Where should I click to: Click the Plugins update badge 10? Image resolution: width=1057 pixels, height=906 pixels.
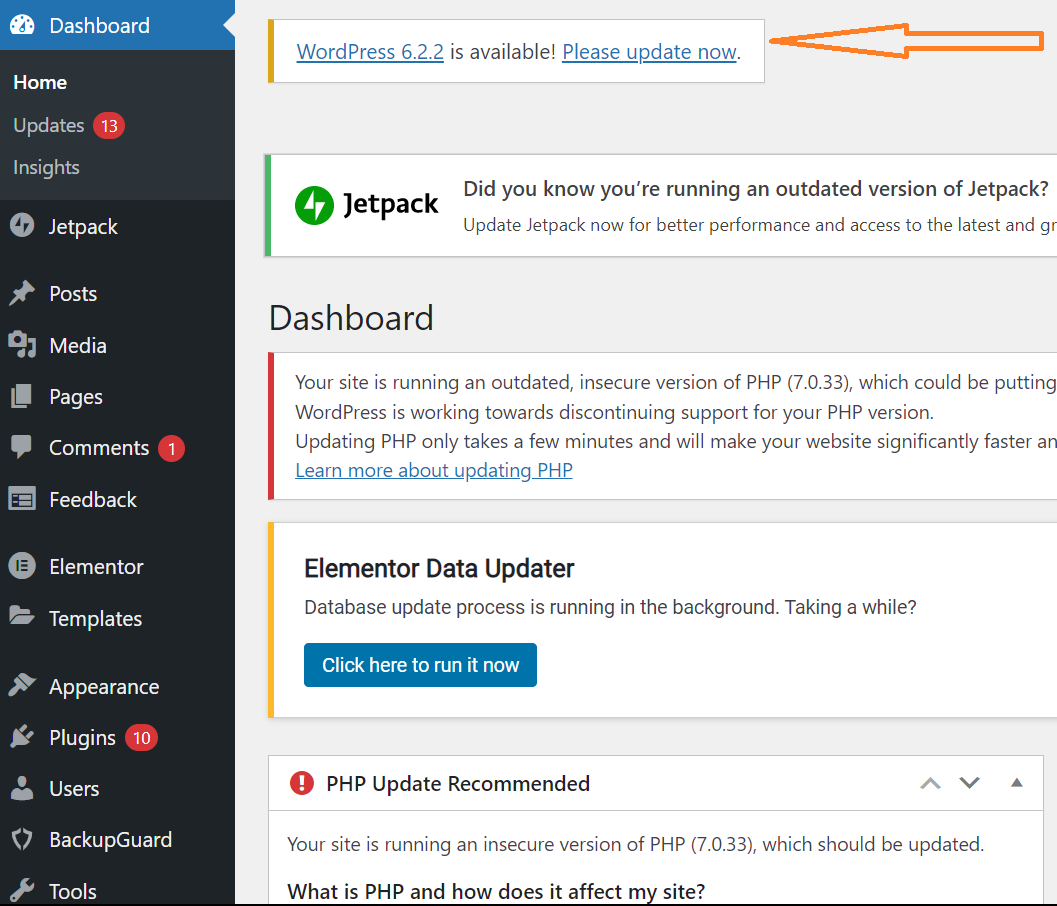[x=141, y=737]
